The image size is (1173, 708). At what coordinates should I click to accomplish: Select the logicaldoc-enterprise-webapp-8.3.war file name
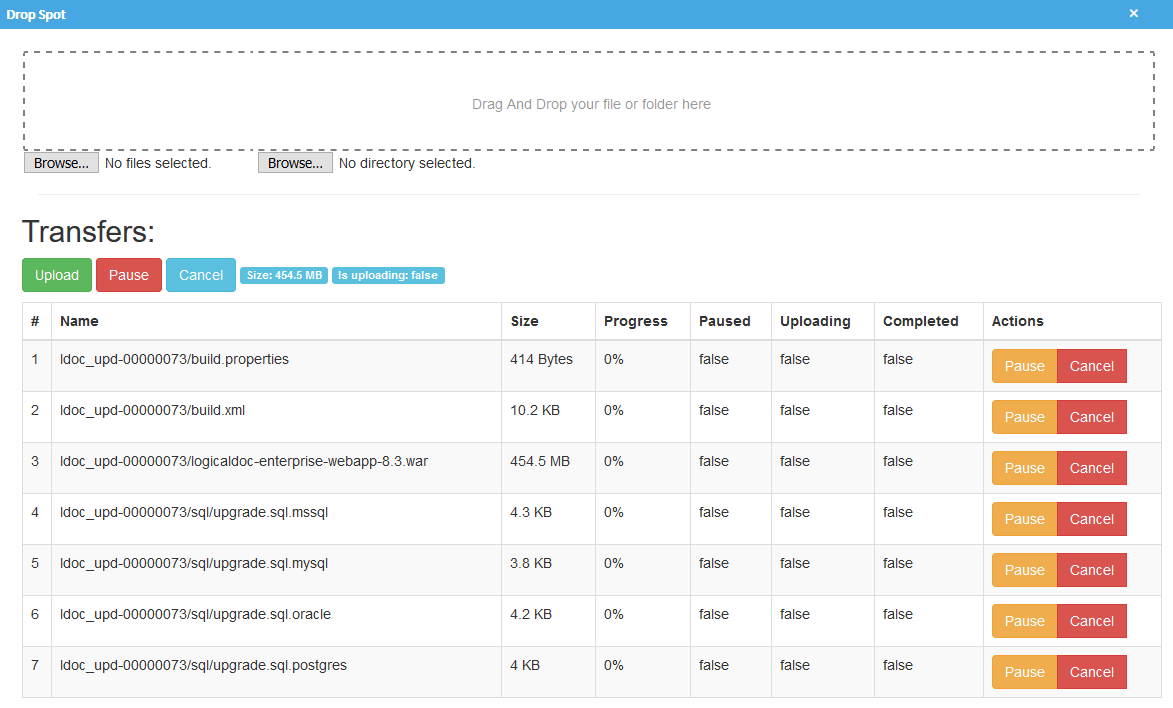click(244, 461)
